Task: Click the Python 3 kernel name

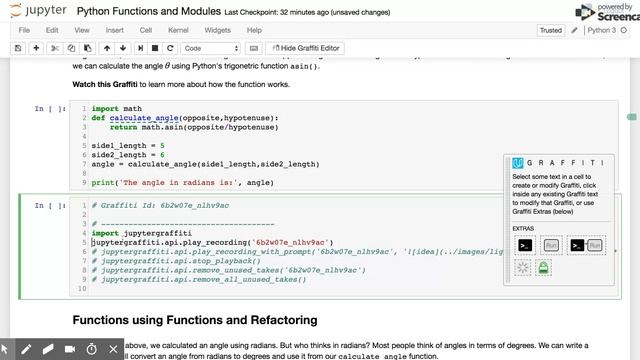Action: pyautogui.click(x=602, y=30)
